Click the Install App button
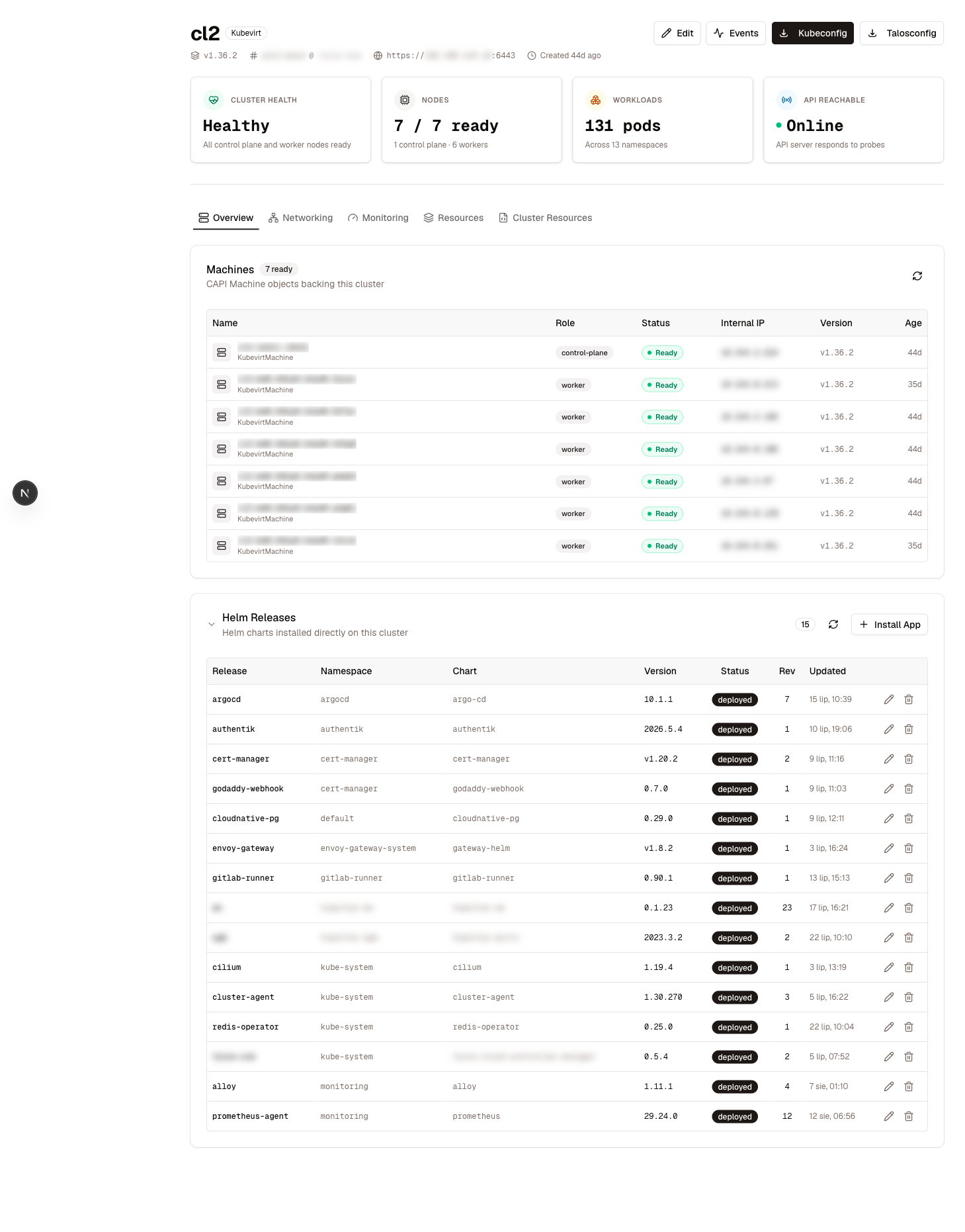This screenshot has width=965, height=1232. point(890,625)
